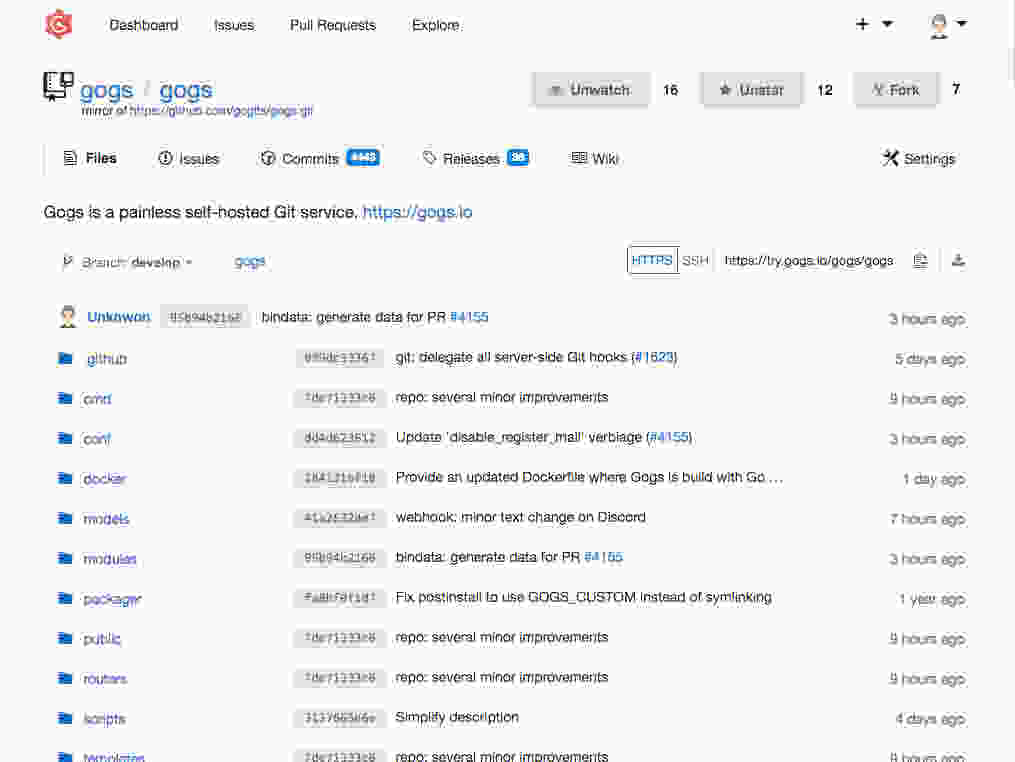Open #4155 link in conf row
This screenshot has height=762, width=1015.
[x=669, y=438]
